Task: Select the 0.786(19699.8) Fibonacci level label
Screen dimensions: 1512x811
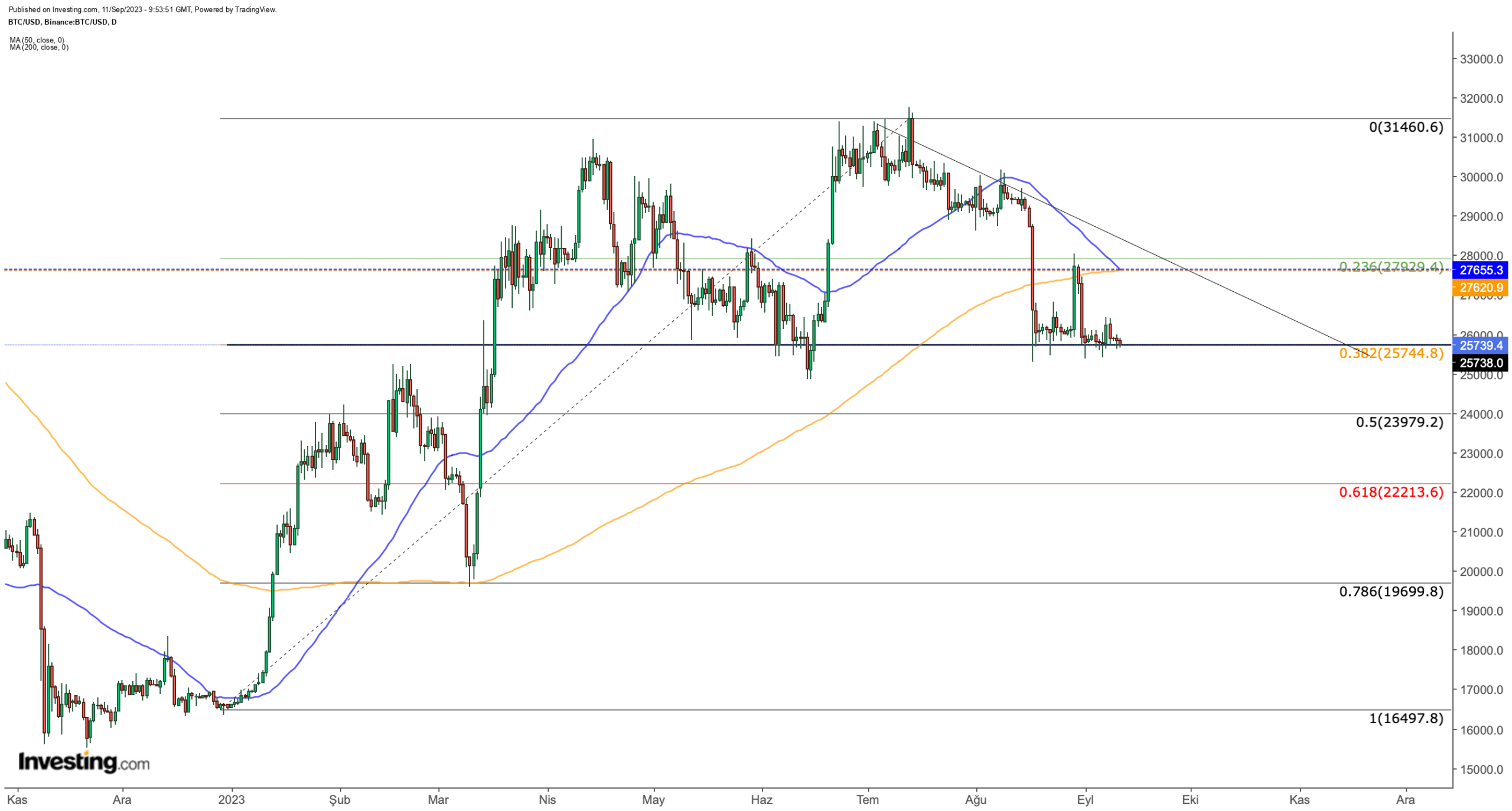Action: (1390, 591)
